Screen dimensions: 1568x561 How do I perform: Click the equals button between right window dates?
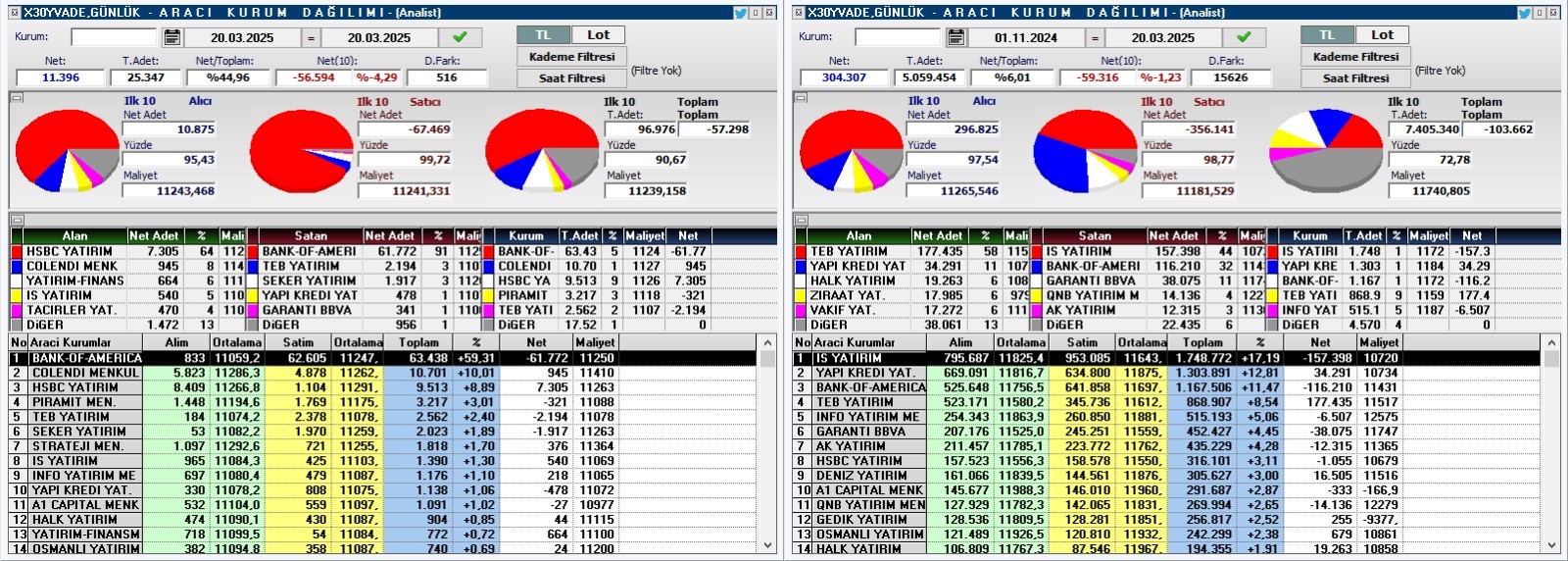[1095, 37]
